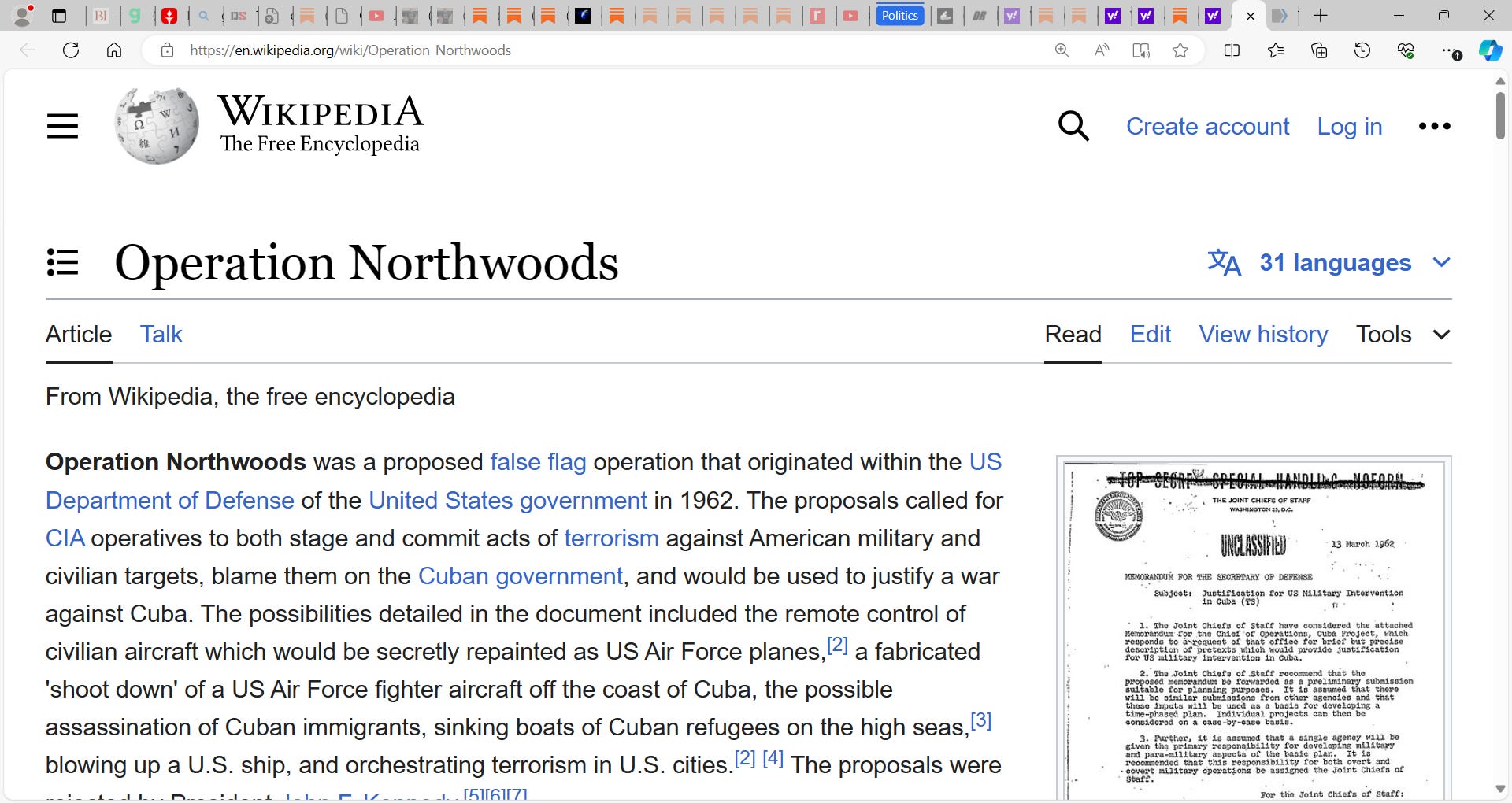Launch Copilot sidebar
Image resolution: width=1512 pixels, height=803 pixels.
[x=1491, y=50]
